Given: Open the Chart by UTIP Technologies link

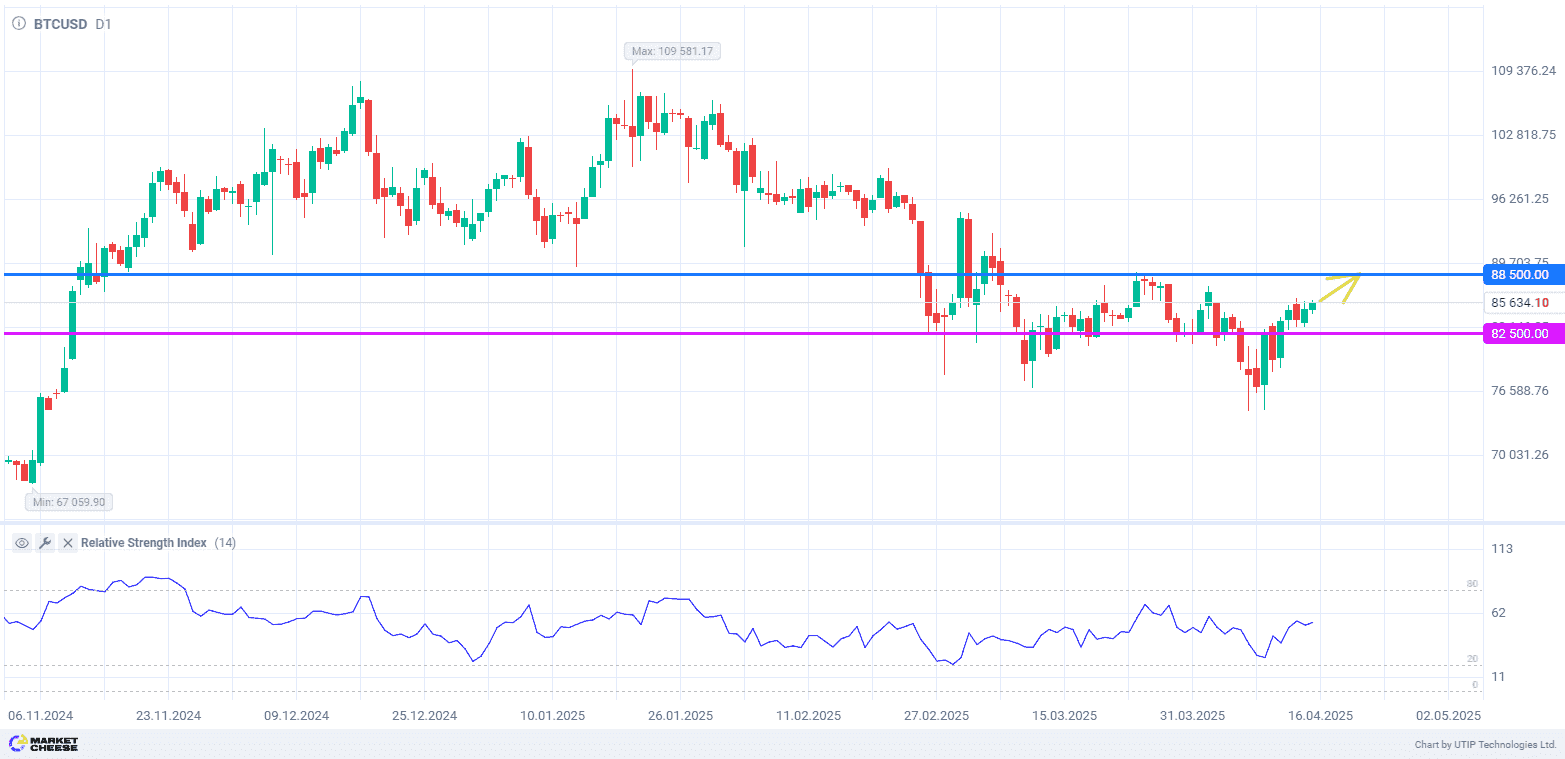Looking at the screenshot, I should (1485, 745).
